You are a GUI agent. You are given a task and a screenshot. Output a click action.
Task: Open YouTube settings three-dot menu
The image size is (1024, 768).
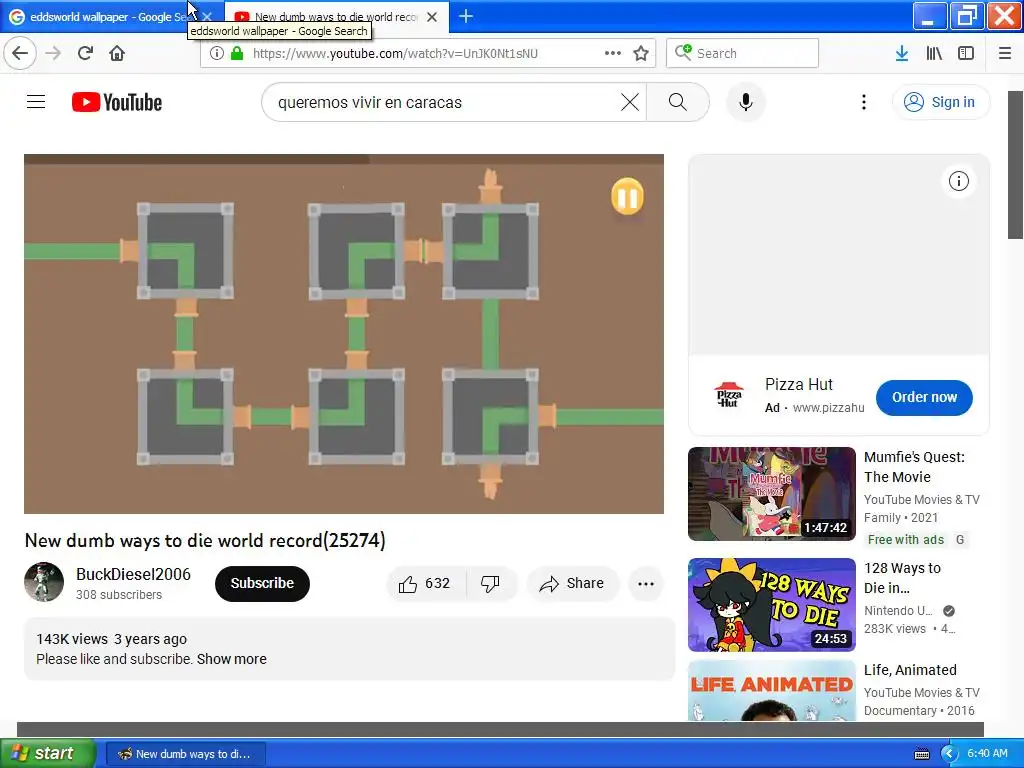pos(863,103)
